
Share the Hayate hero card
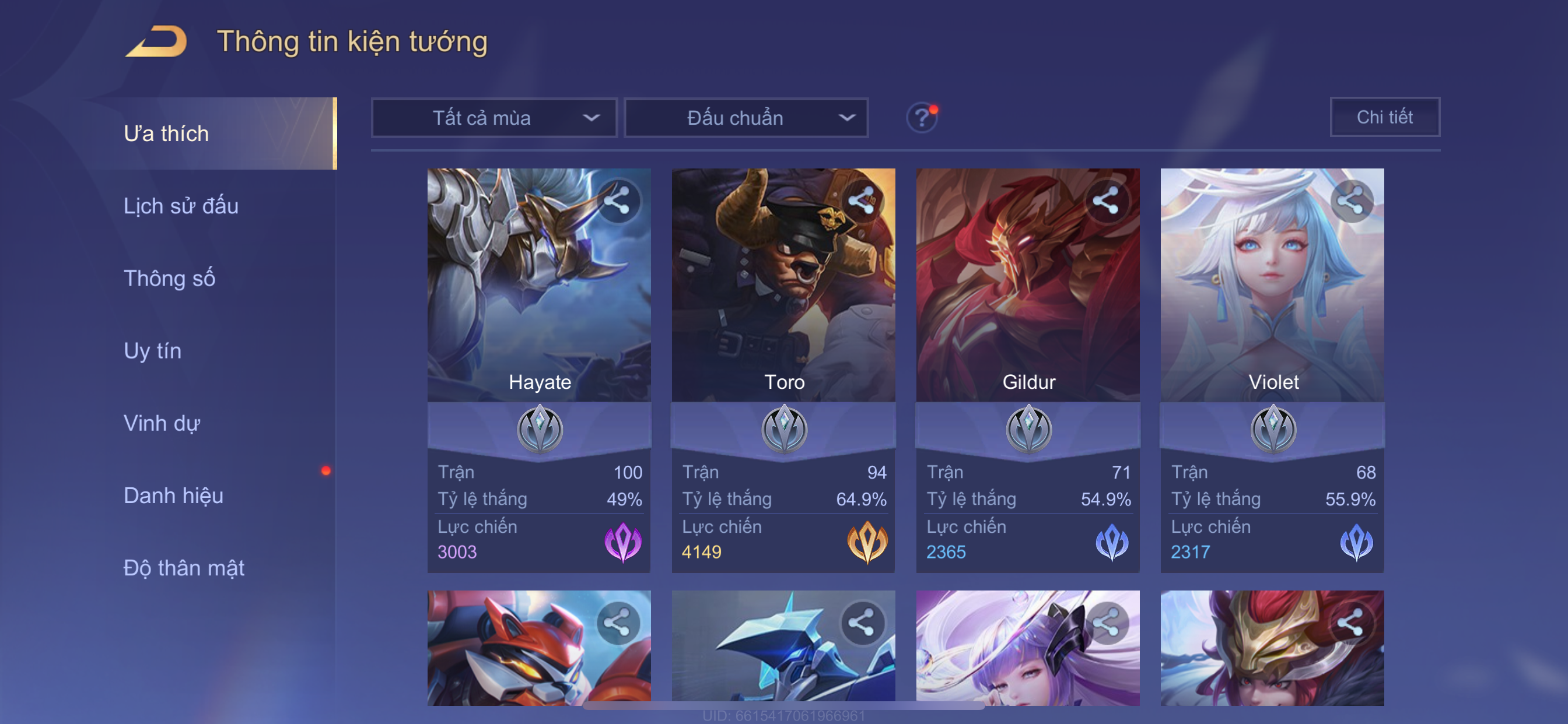click(x=617, y=201)
